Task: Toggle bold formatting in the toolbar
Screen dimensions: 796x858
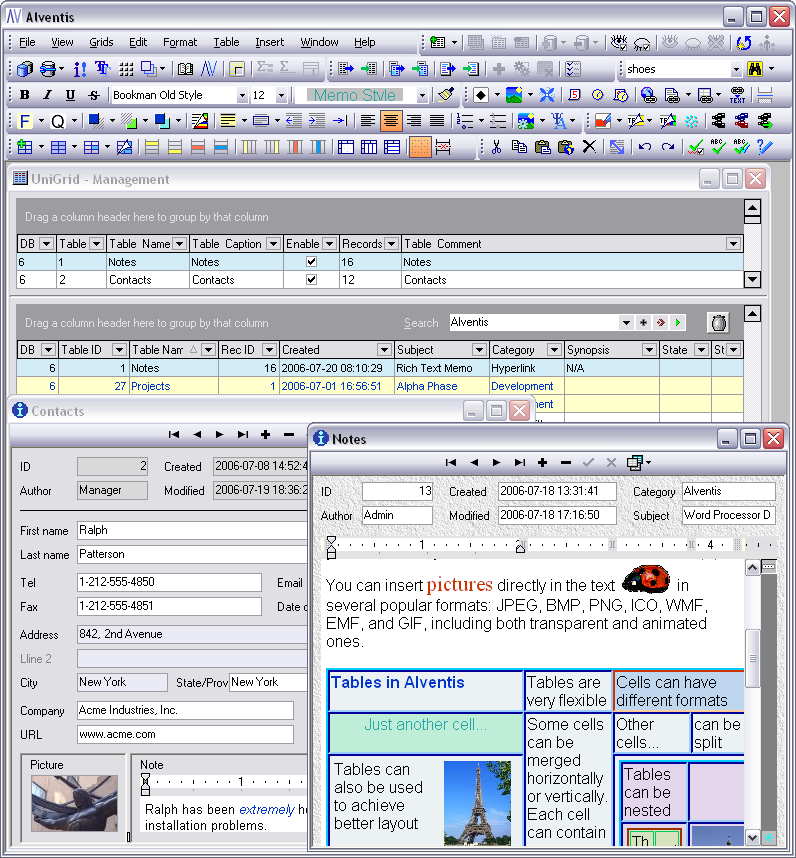Action: [x=24, y=95]
